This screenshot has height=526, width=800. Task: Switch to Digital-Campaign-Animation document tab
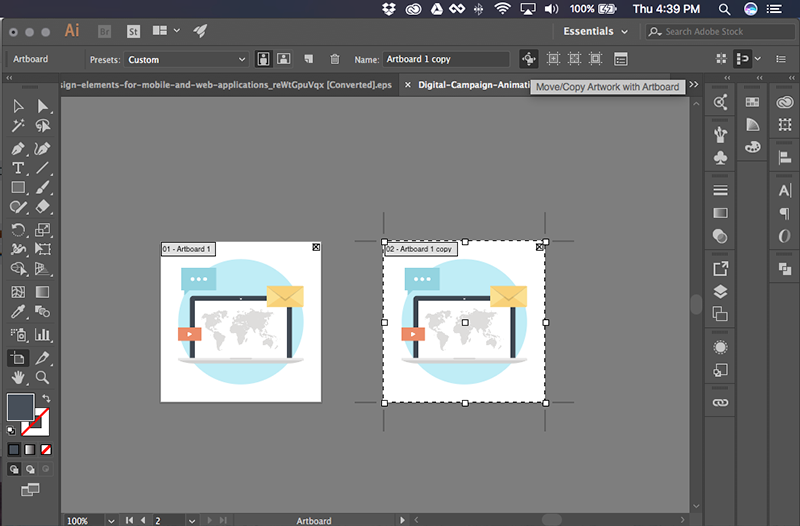point(470,86)
